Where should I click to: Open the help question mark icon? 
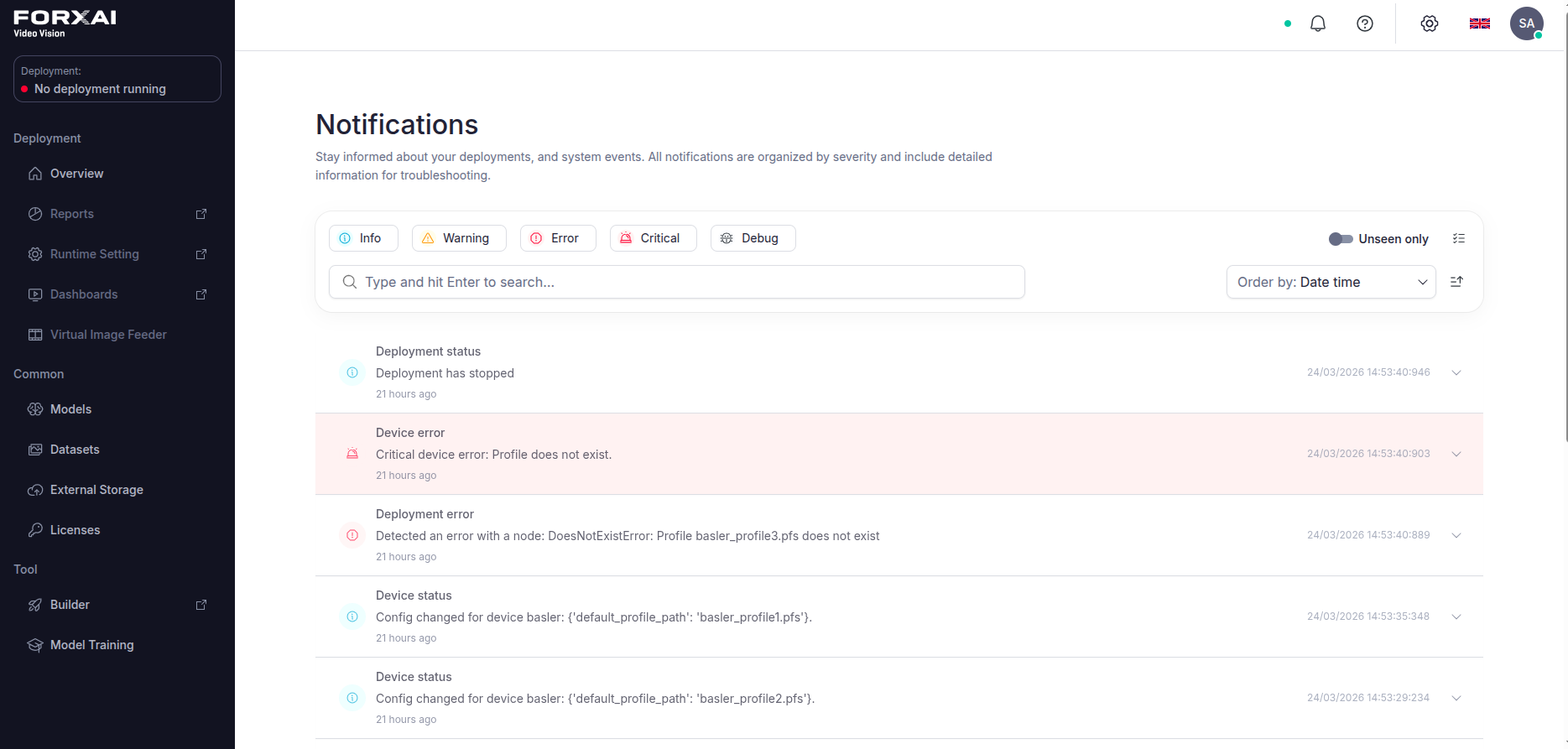(x=1365, y=23)
